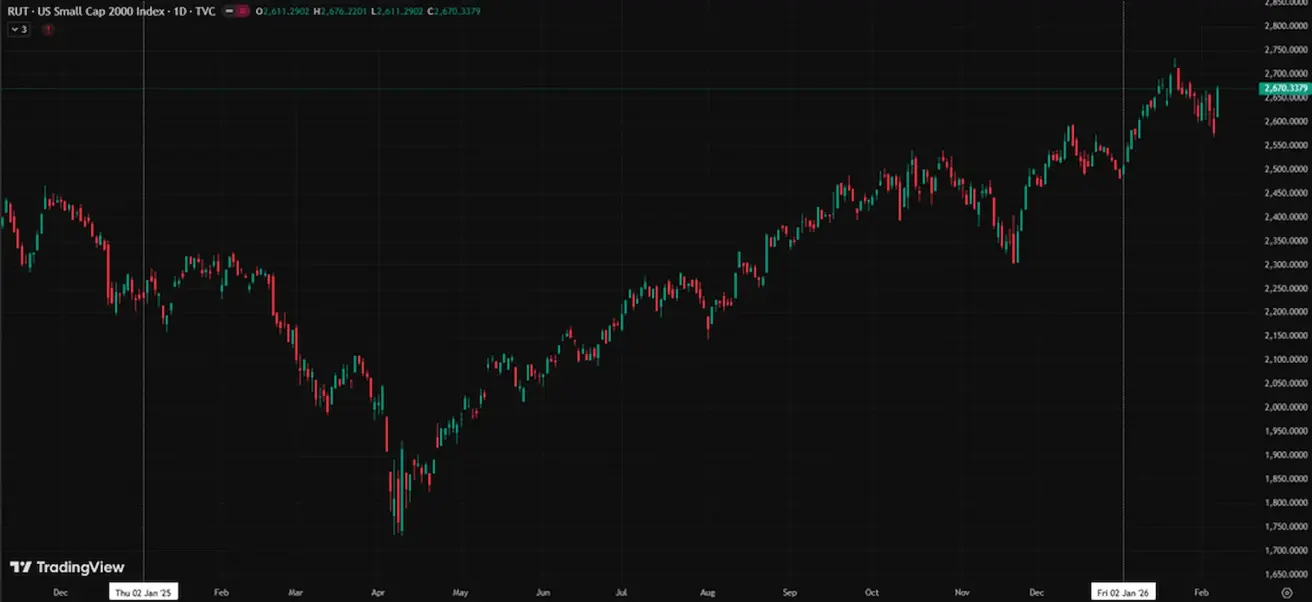
Task: Click the 1D interval label in title
Action: [179, 11]
